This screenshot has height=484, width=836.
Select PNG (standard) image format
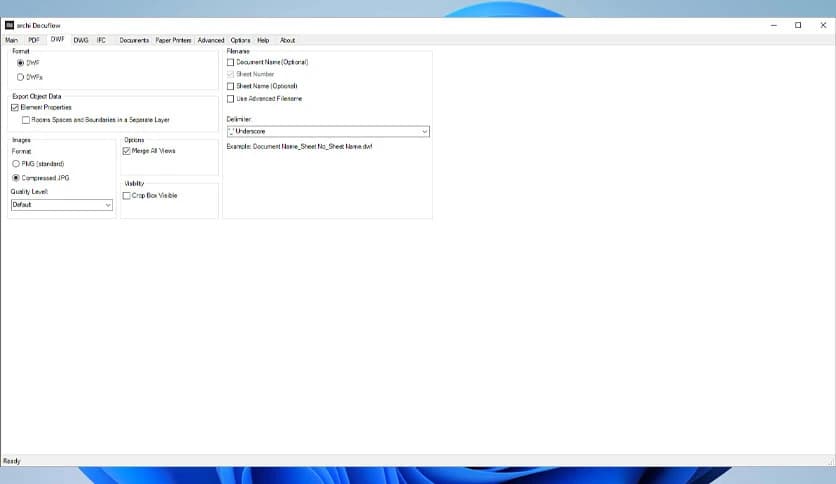click(16, 164)
